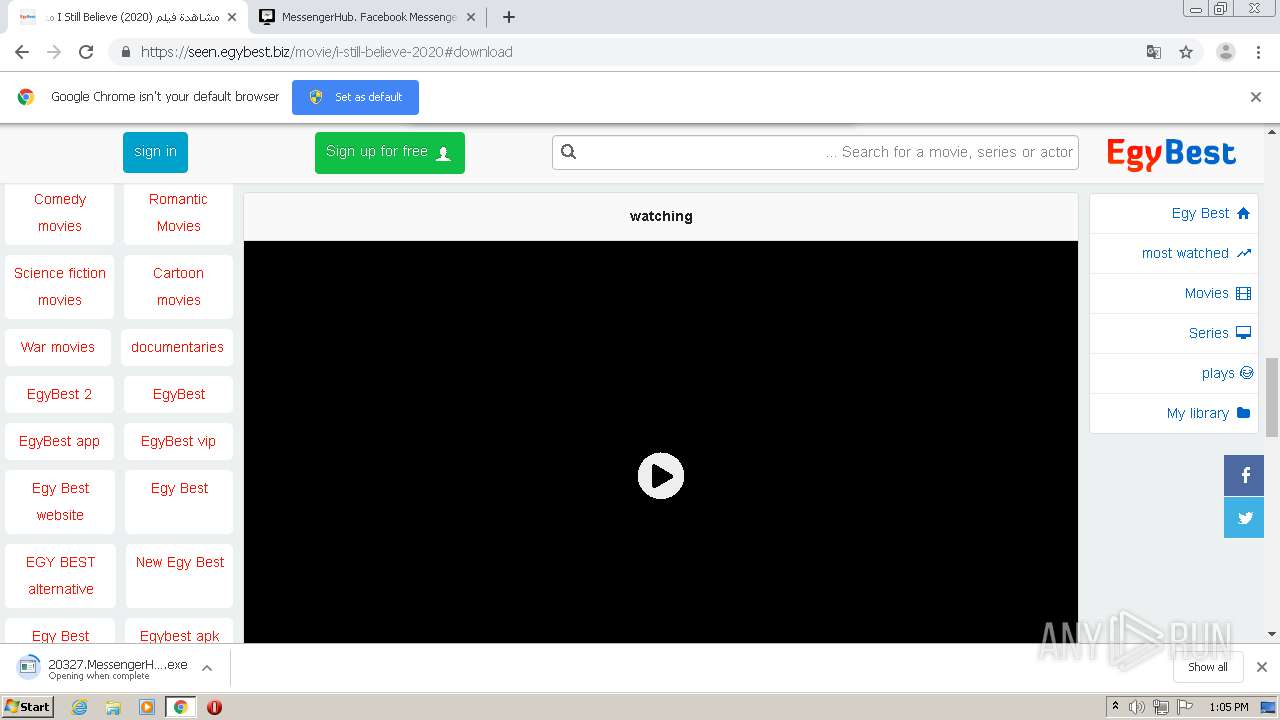This screenshot has height=720, width=1280.
Task: Open the Google Translate icon in address bar
Action: pyautogui.click(x=1153, y=52)
